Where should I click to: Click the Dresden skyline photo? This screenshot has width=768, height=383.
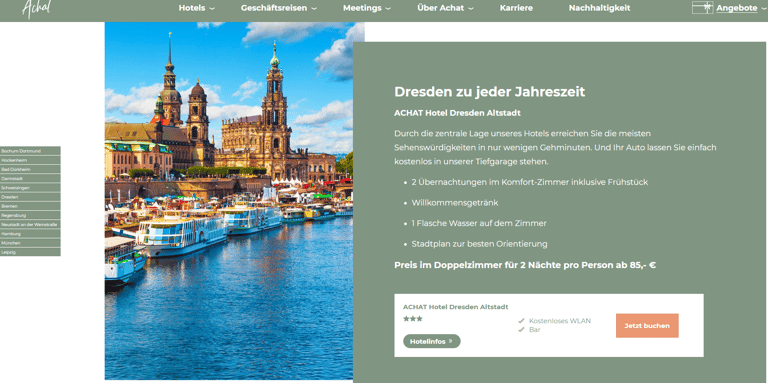[229, 201]
